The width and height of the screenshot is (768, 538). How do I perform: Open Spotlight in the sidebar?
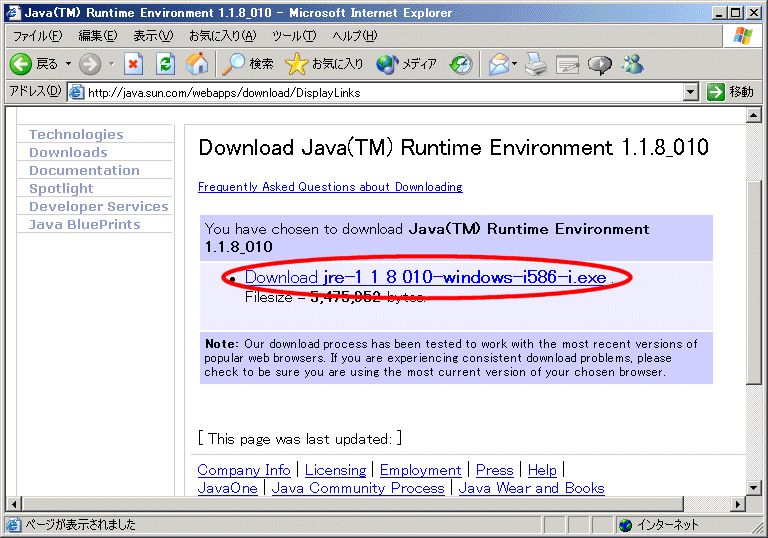click(61, 189)
